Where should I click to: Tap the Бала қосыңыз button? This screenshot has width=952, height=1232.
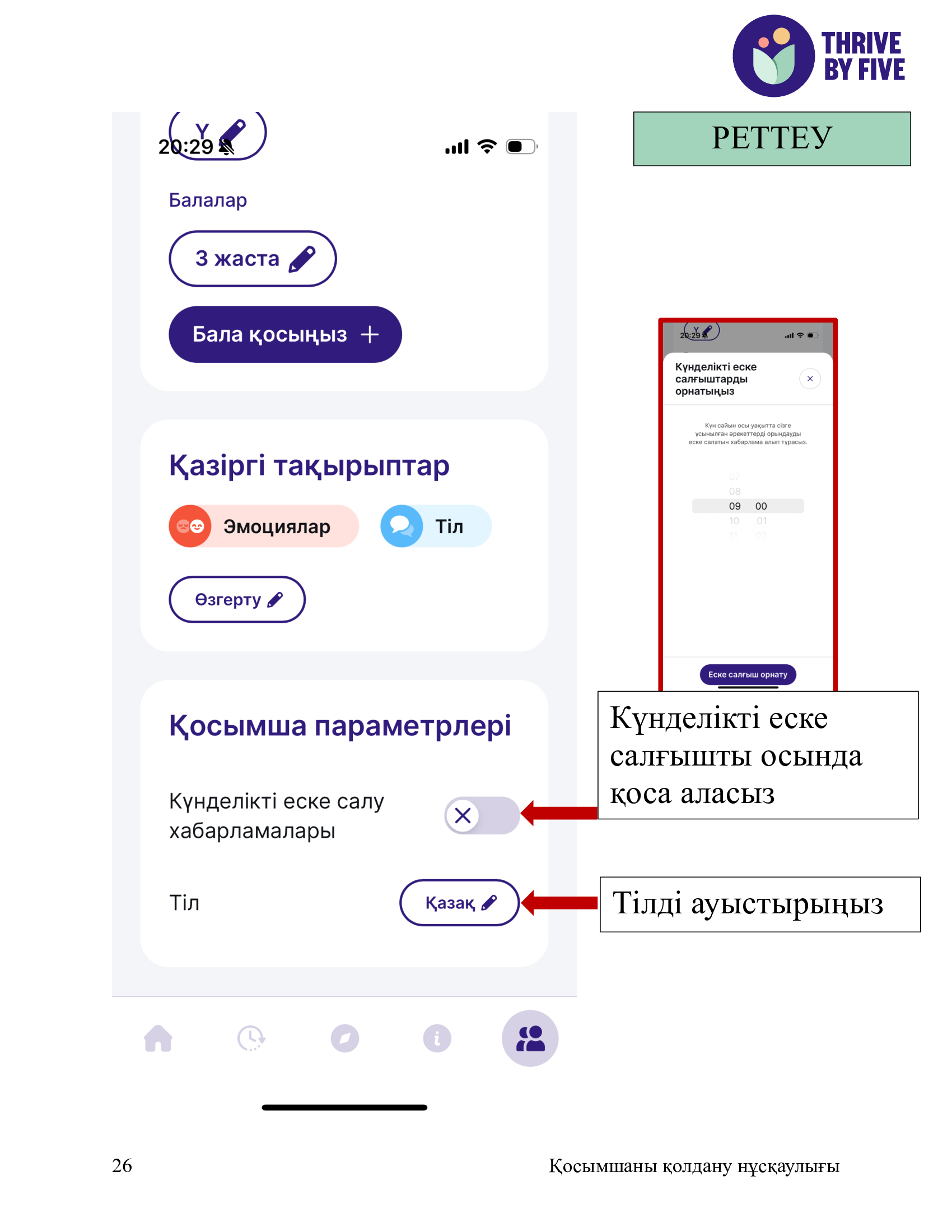pos(286,334)
